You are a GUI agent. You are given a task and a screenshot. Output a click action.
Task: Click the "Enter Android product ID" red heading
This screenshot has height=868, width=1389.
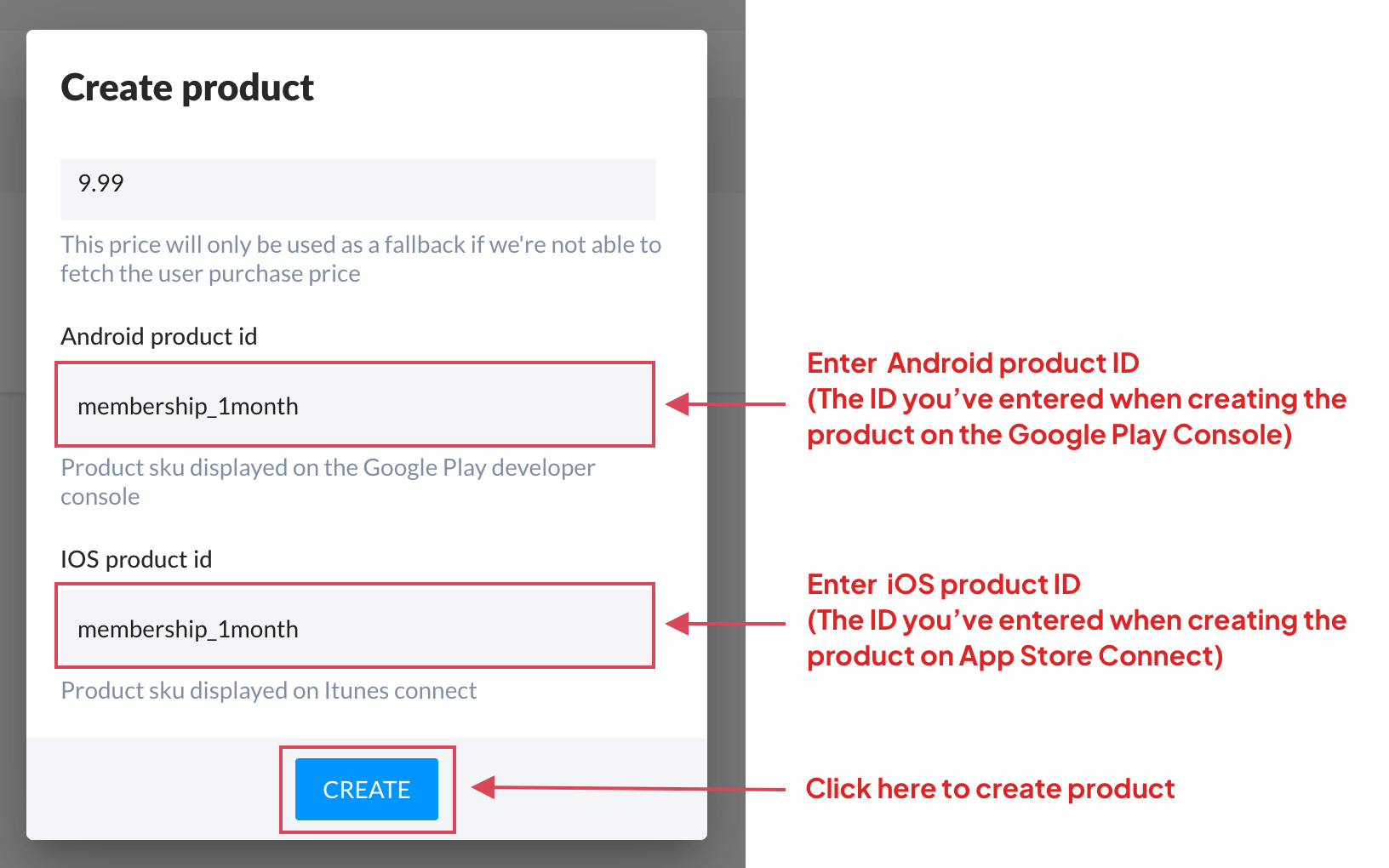click(x=973, y=363)
